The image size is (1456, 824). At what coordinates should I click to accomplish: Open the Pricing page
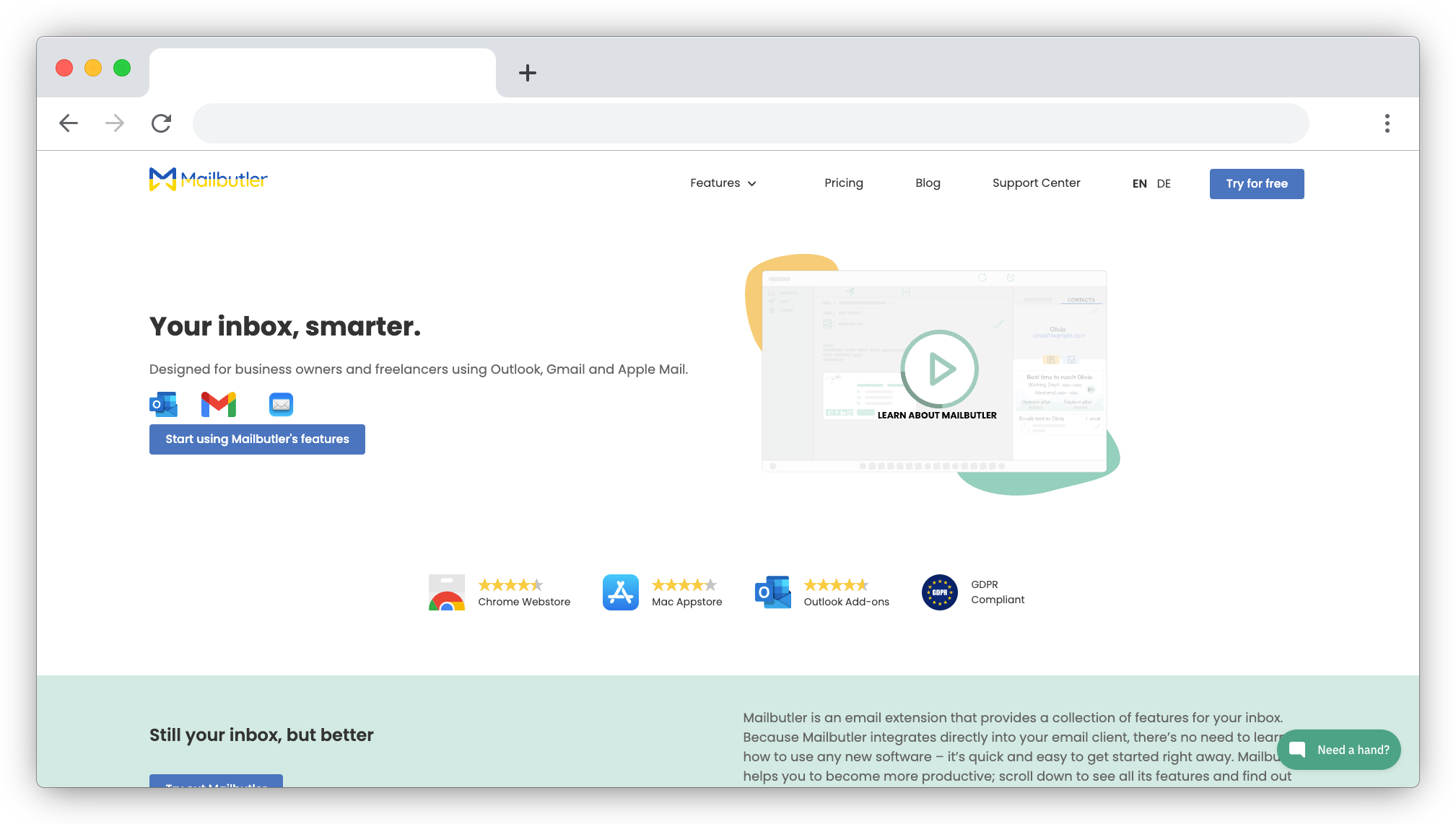pyautogui.click(x=844, y=183)
